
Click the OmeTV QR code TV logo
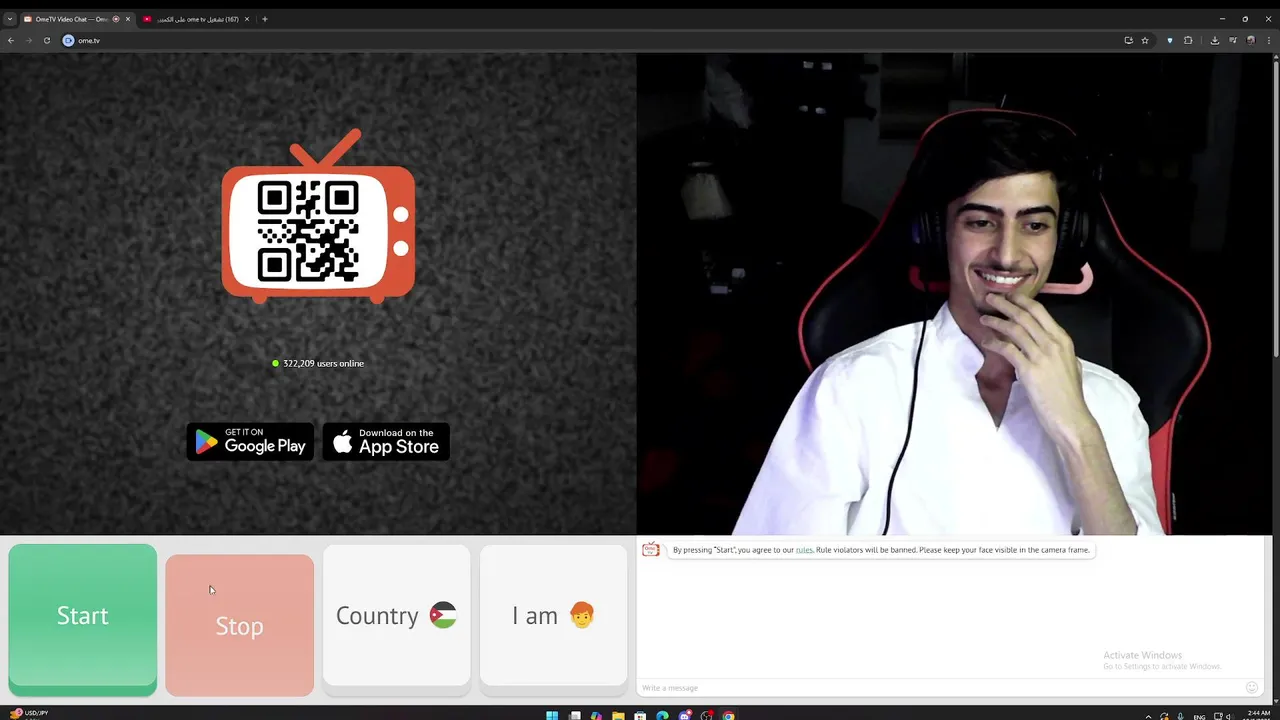(x=318, y=217)
